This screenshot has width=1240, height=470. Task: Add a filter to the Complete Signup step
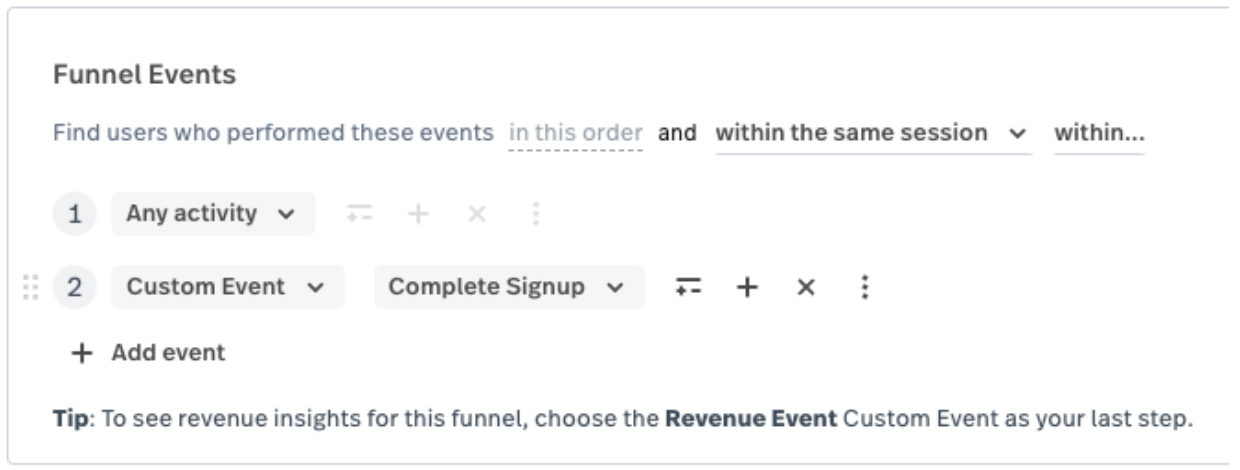click(x=688, y=287)
